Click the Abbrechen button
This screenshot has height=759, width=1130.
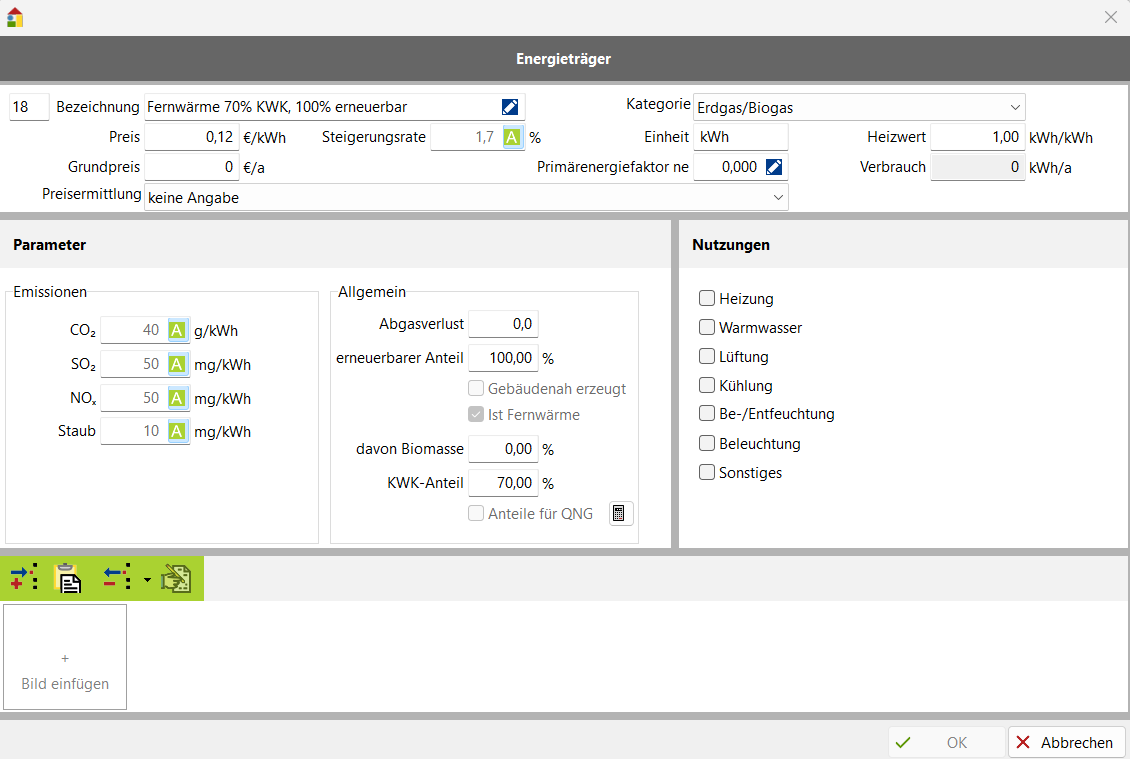tap(1066, 742)
